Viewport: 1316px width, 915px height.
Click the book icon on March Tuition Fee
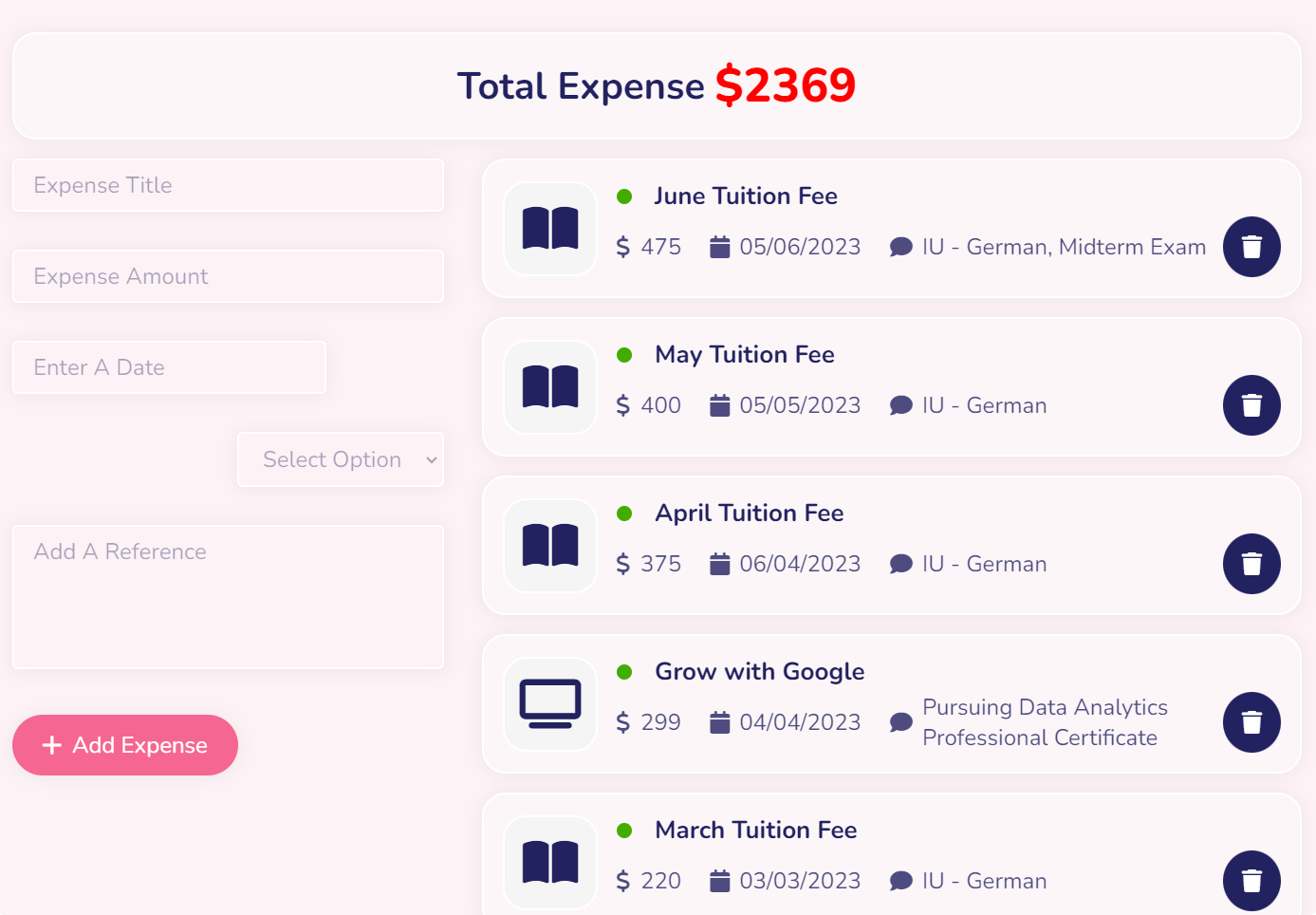(x=549, y=862)
